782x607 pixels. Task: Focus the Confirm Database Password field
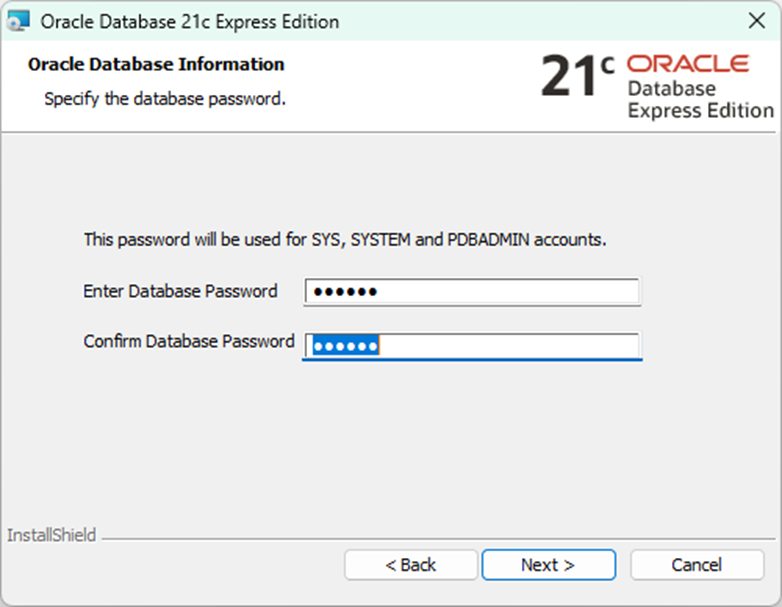point(500,346)
